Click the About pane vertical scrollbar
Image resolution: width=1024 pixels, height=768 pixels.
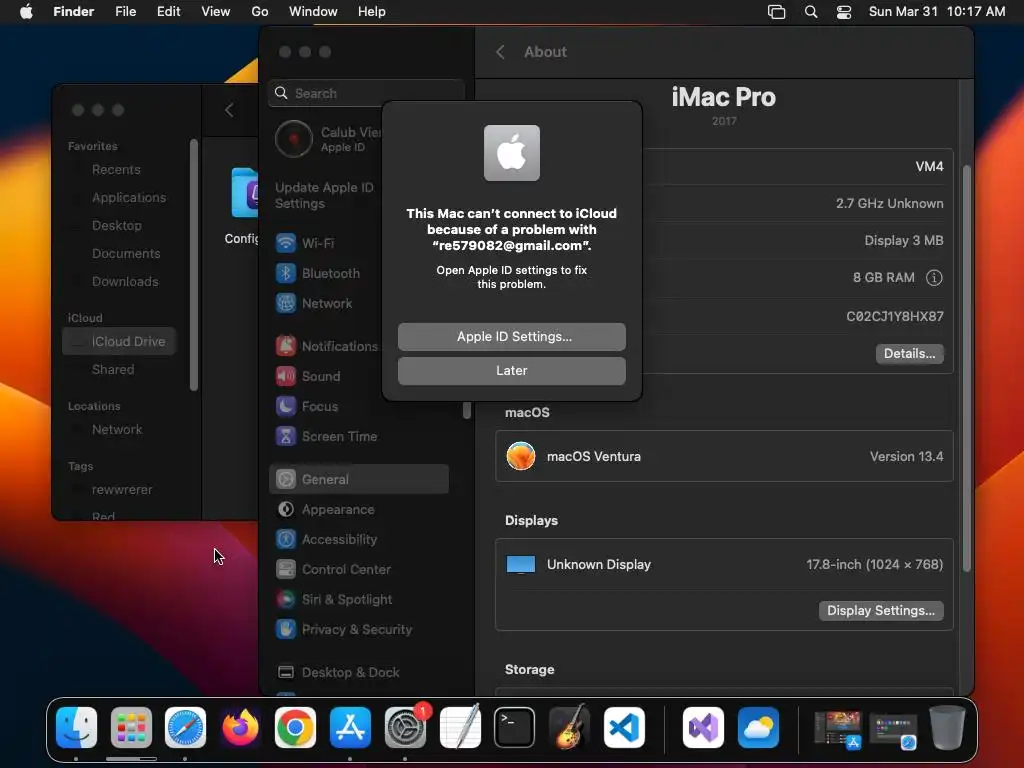click(967, 369)
